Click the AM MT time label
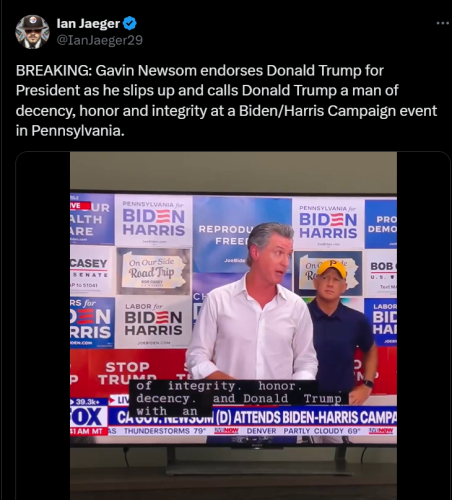 pos(89,431)
